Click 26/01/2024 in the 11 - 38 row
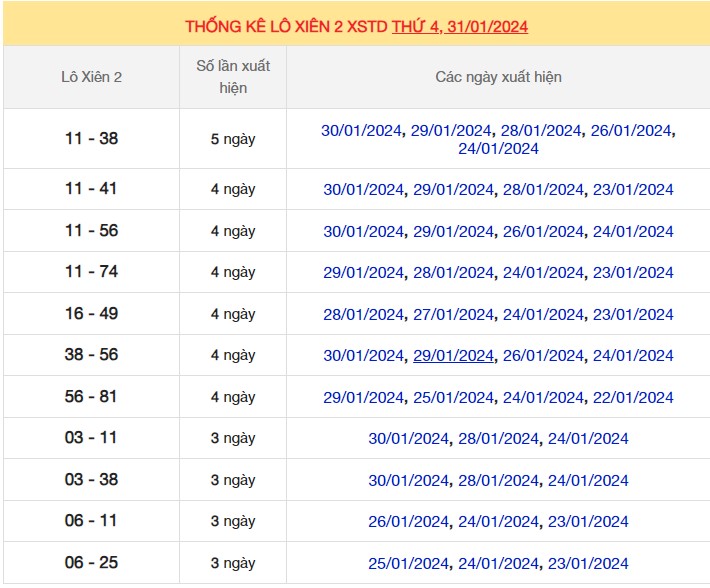 point(631,131)
